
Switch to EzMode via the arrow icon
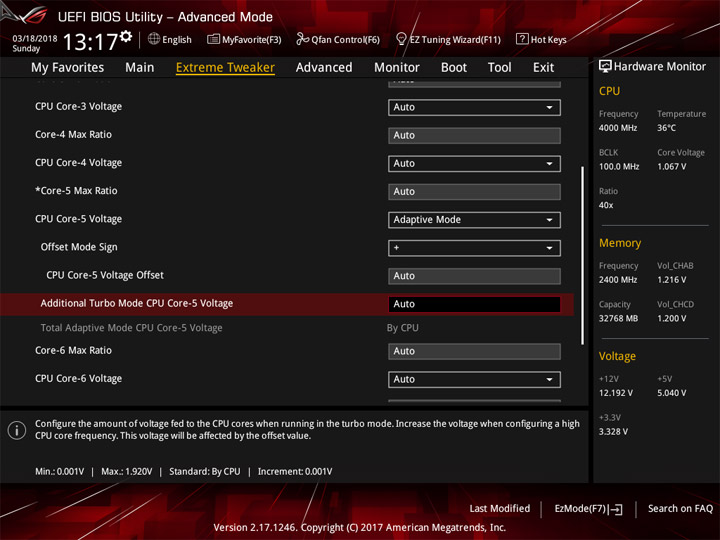tap(617, 509)
